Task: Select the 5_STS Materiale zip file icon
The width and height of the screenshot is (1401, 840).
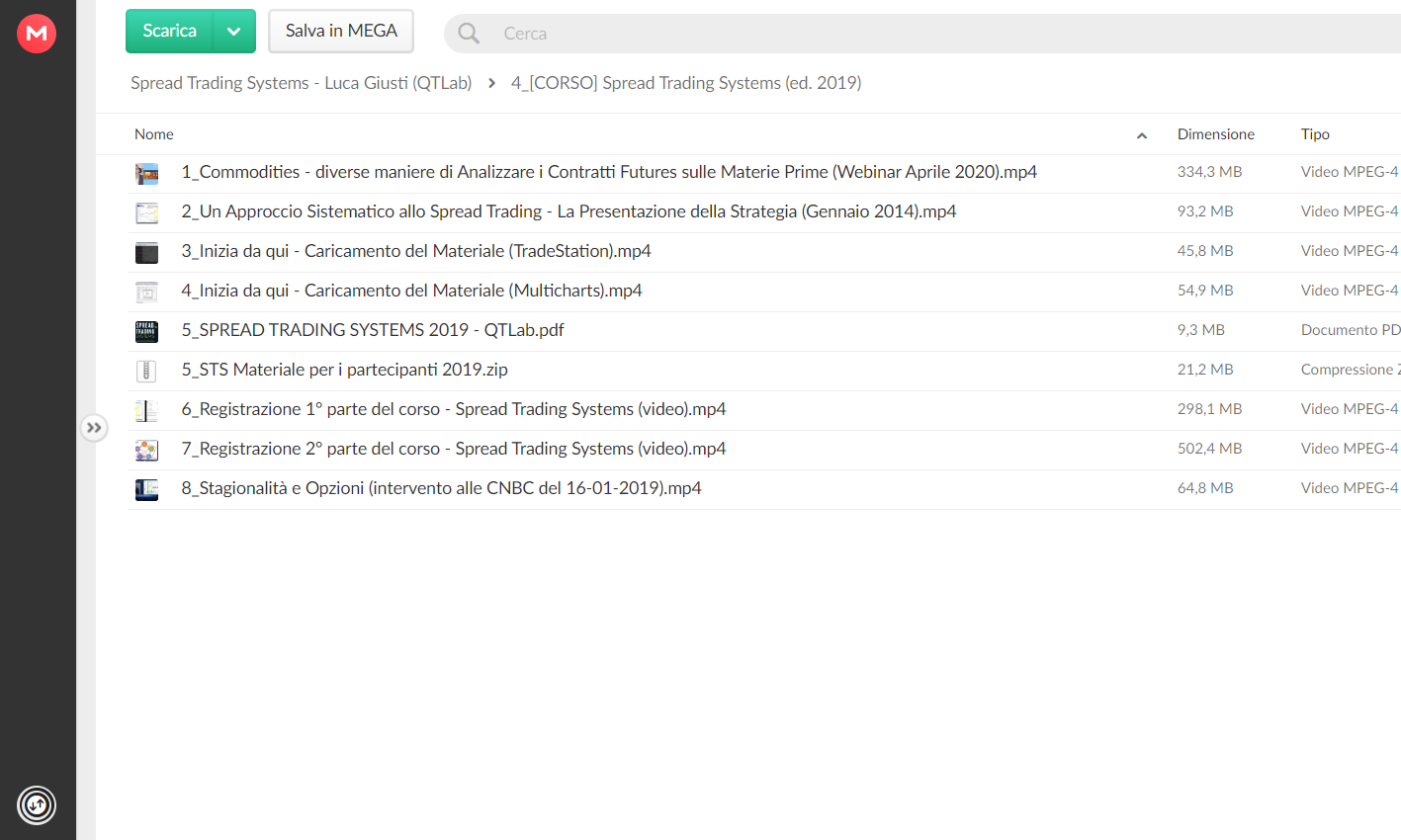Action: [x=146, y=371]
